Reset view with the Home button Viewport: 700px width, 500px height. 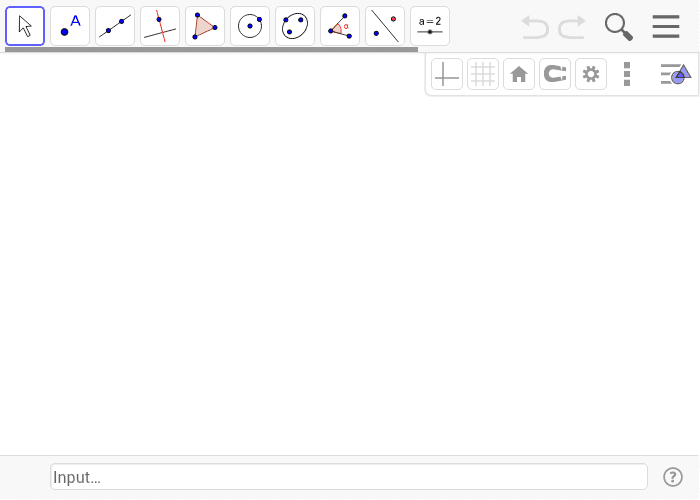pyautogui.click(x=519, y=74)
